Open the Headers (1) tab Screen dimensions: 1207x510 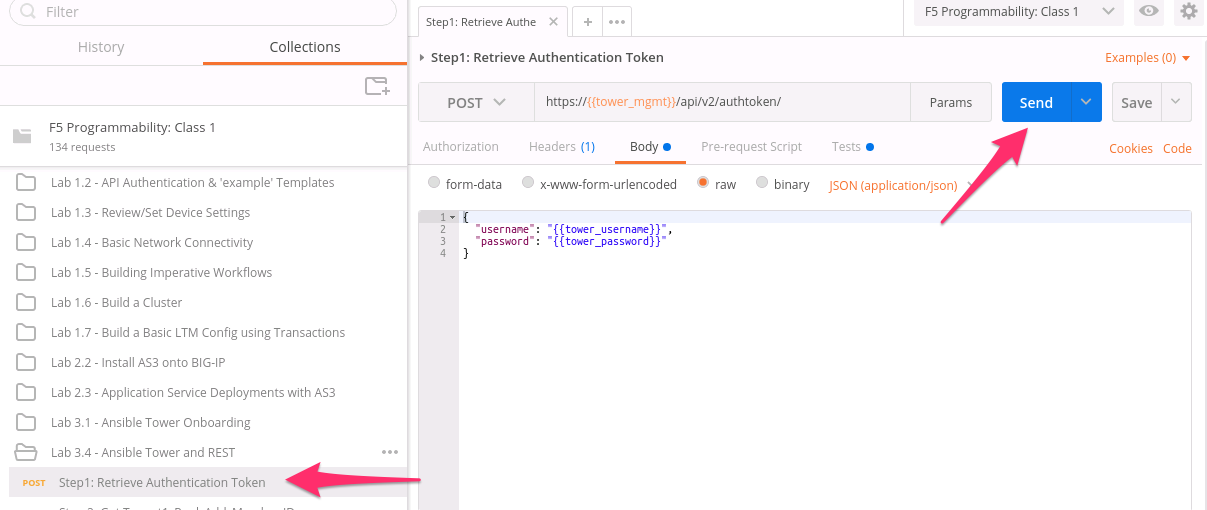click(562, 146)
